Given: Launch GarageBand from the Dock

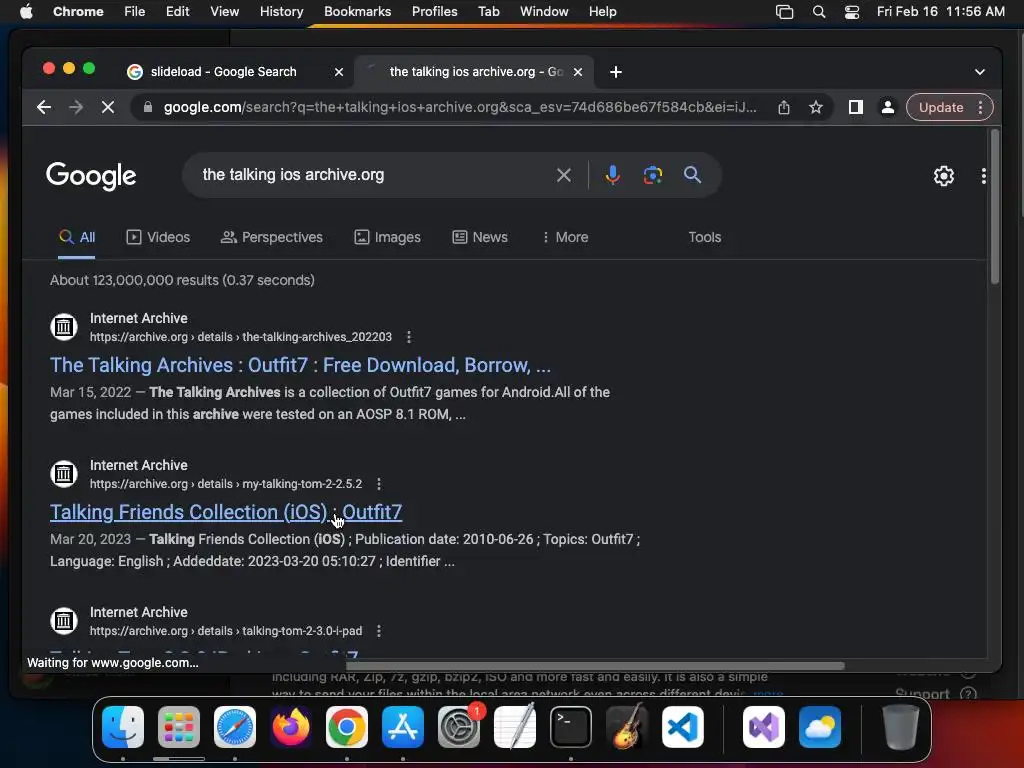Looking at the screenshot, I should coord(627,727).
